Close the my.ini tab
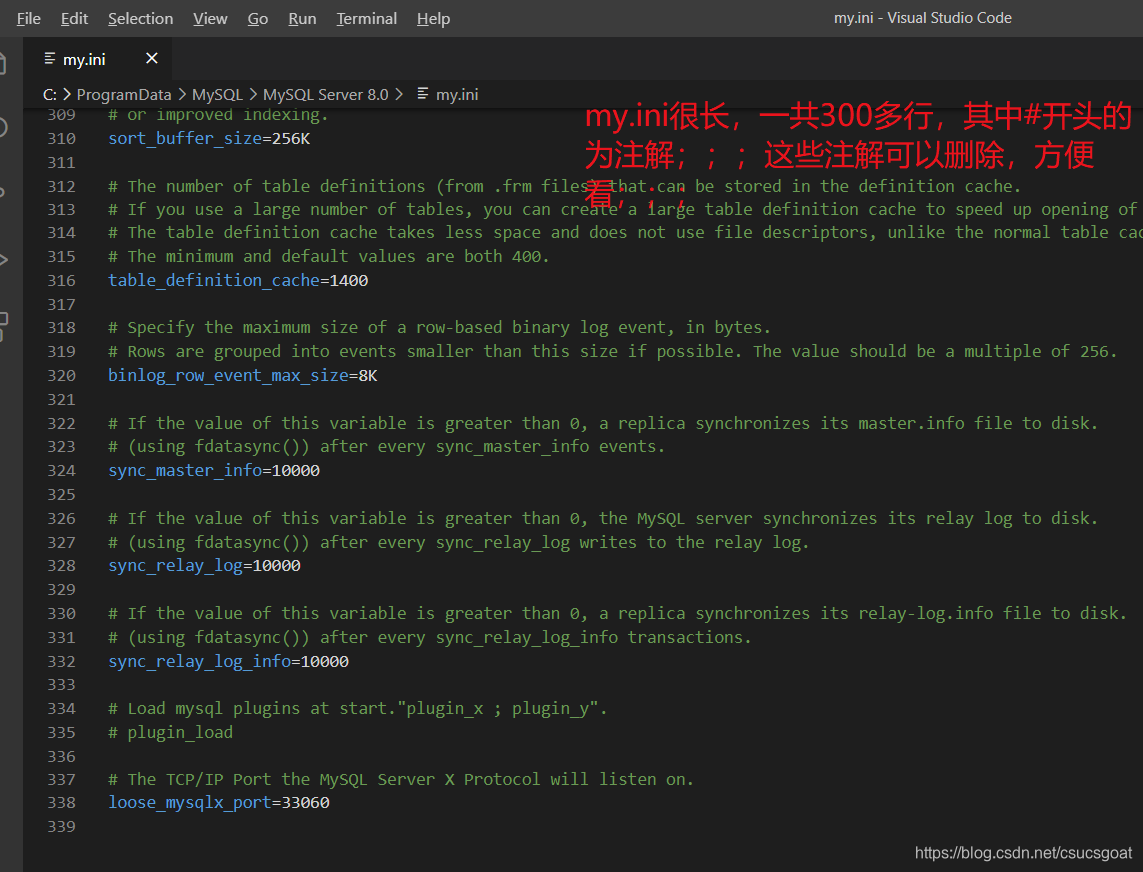The width and height of the screenshot is (1143, 872). coord(152,58)
